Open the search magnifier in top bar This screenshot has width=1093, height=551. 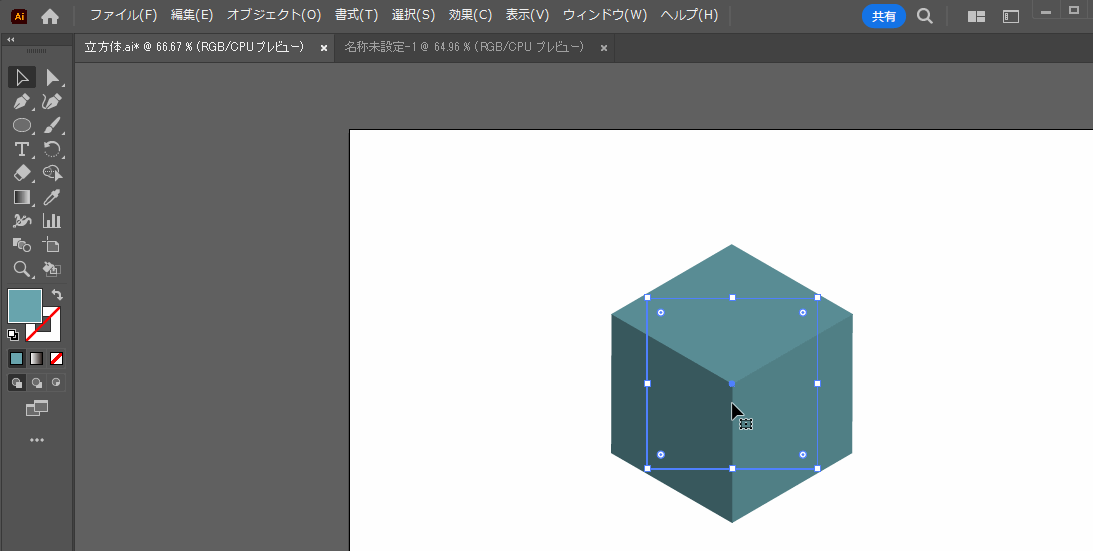[x=924, y=16]
